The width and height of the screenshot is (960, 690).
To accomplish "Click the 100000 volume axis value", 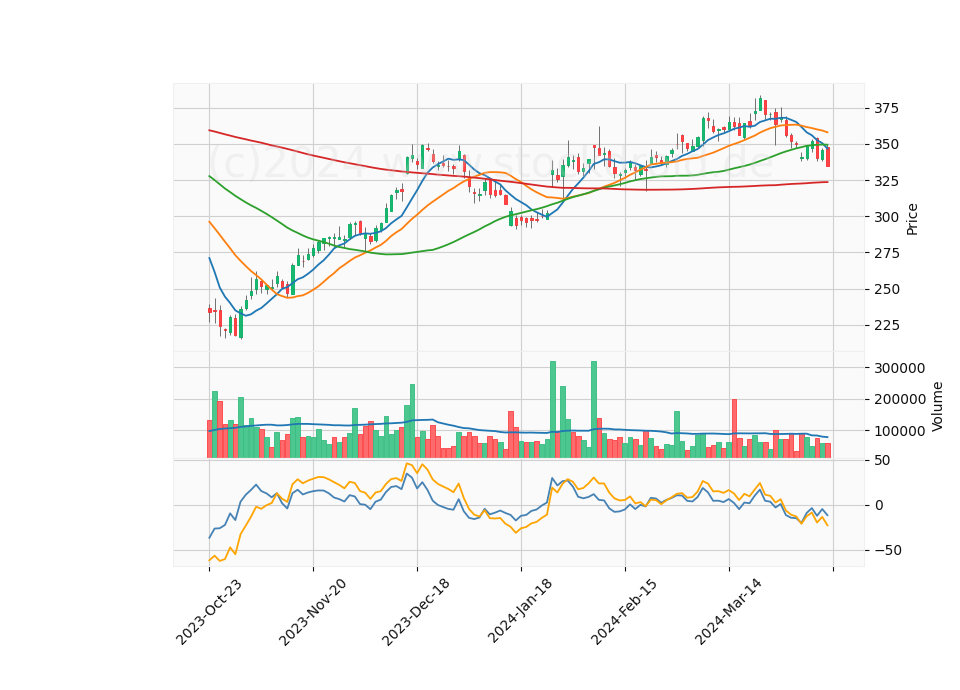I will pyautogui.click(x=900, y=432).
